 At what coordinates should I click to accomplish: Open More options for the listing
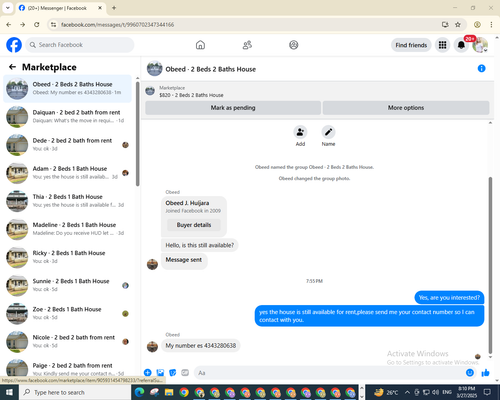coord(406,108)
